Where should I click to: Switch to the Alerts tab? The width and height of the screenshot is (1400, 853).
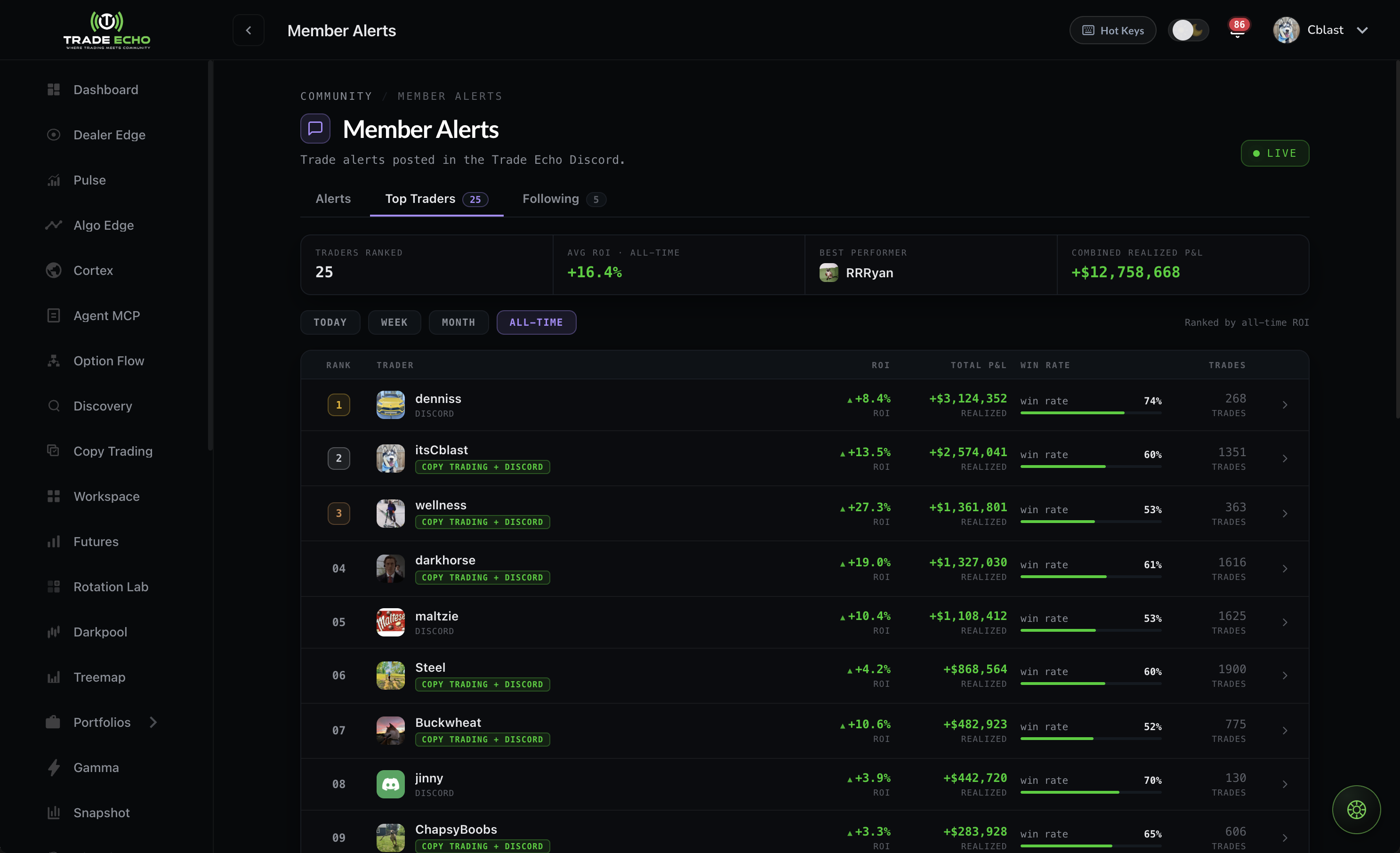click(333, 199)
